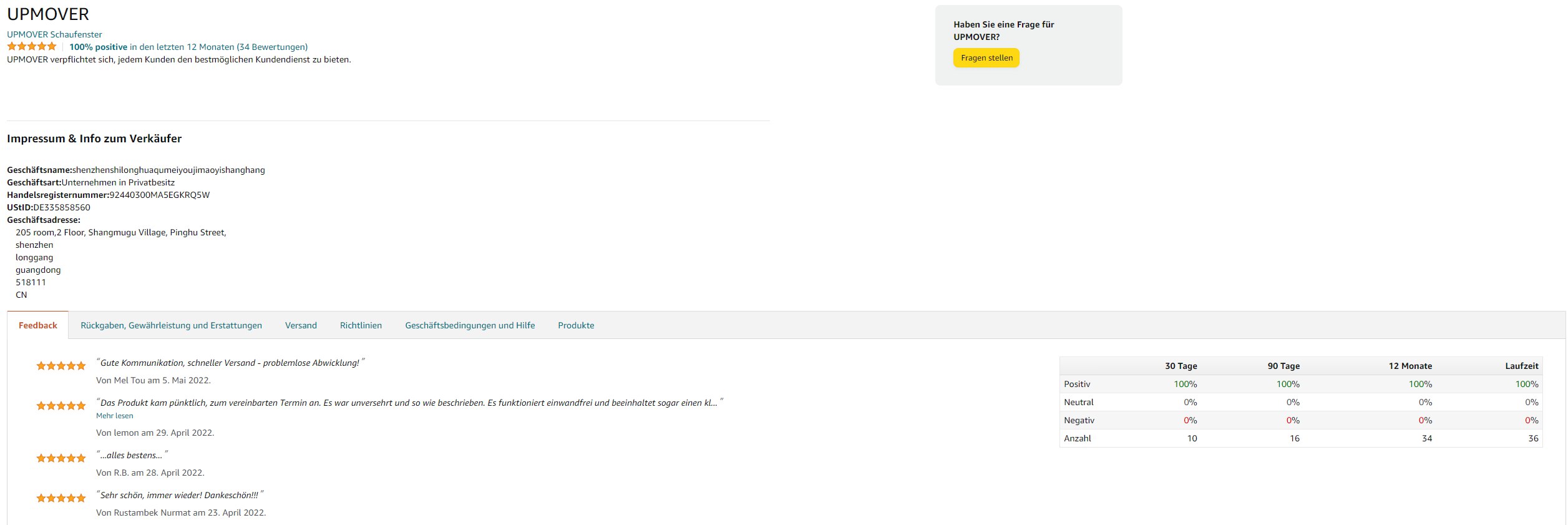
Task: Open the UPMOVER Schaufenster link
Action: (x=54, y=34)
